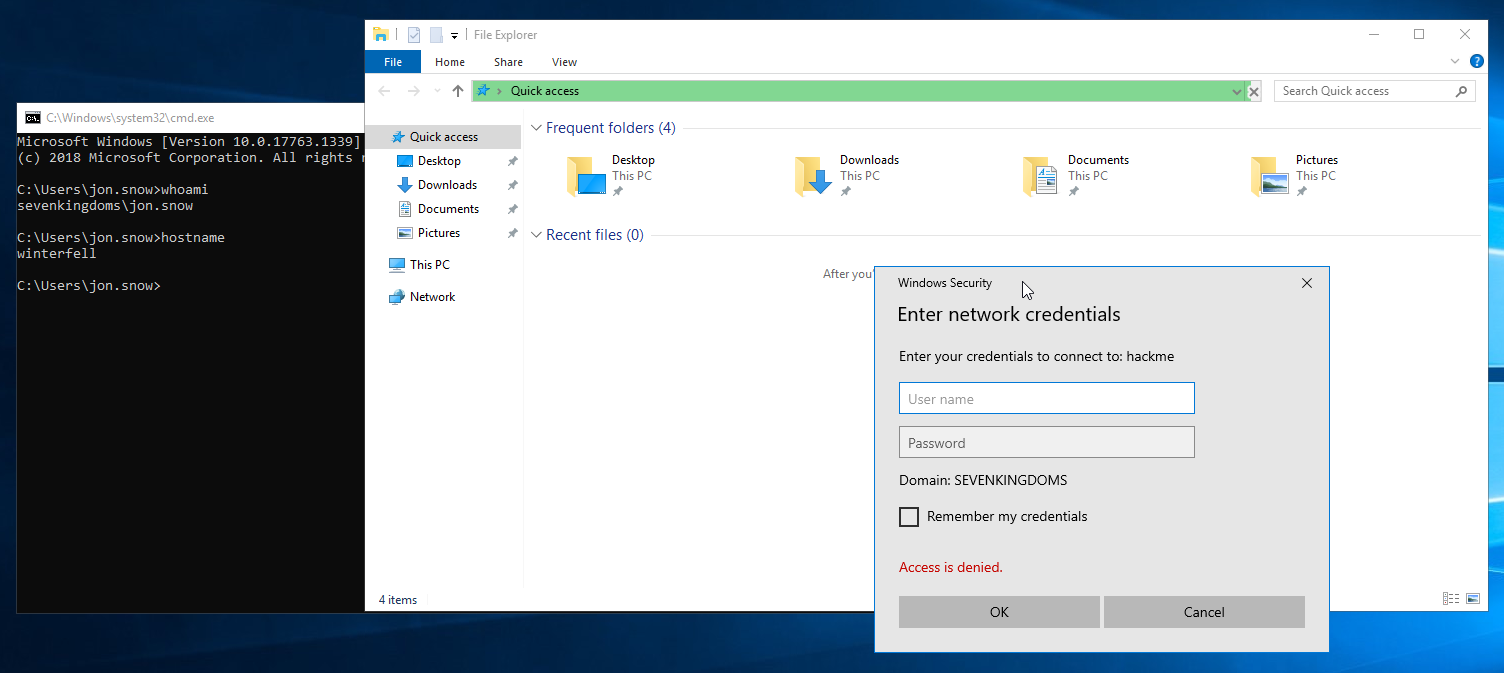Click the 'sevenkingdoms\jon.snow' output in cmd window
1504x673 pixels.
click(x=105, y=206)
